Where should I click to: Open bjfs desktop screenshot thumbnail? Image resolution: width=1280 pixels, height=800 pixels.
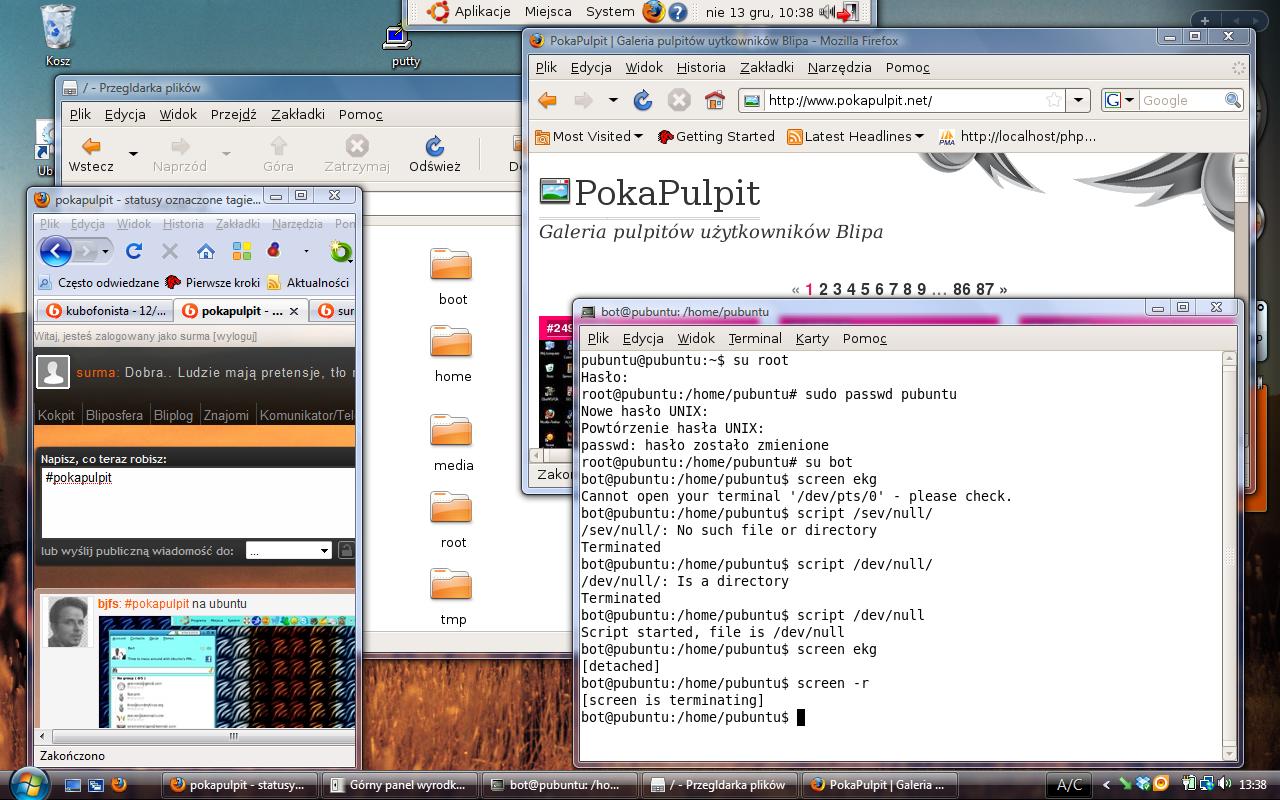(x=227, y=672)
